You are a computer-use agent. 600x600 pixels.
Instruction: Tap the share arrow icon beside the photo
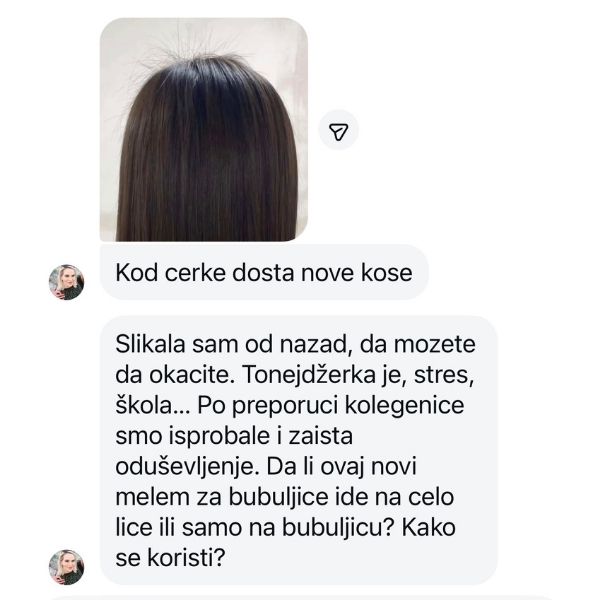339,130
